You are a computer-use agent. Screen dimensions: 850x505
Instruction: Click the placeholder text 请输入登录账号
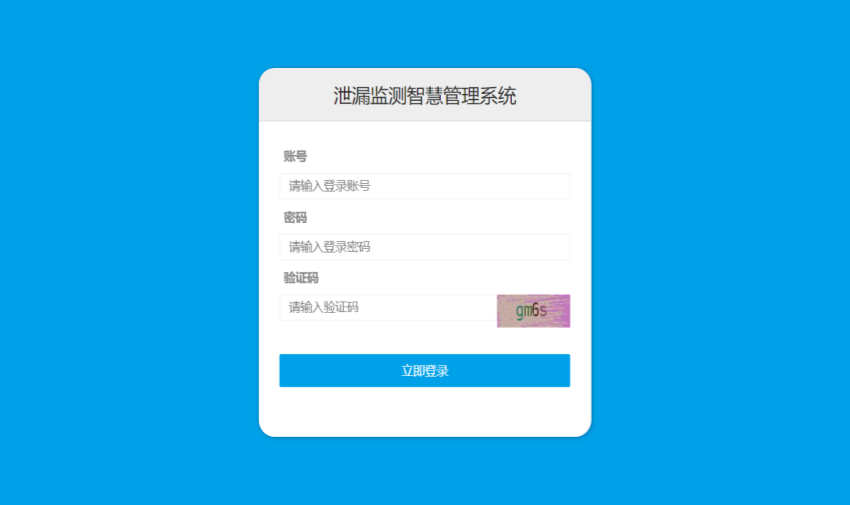[330, 186]
